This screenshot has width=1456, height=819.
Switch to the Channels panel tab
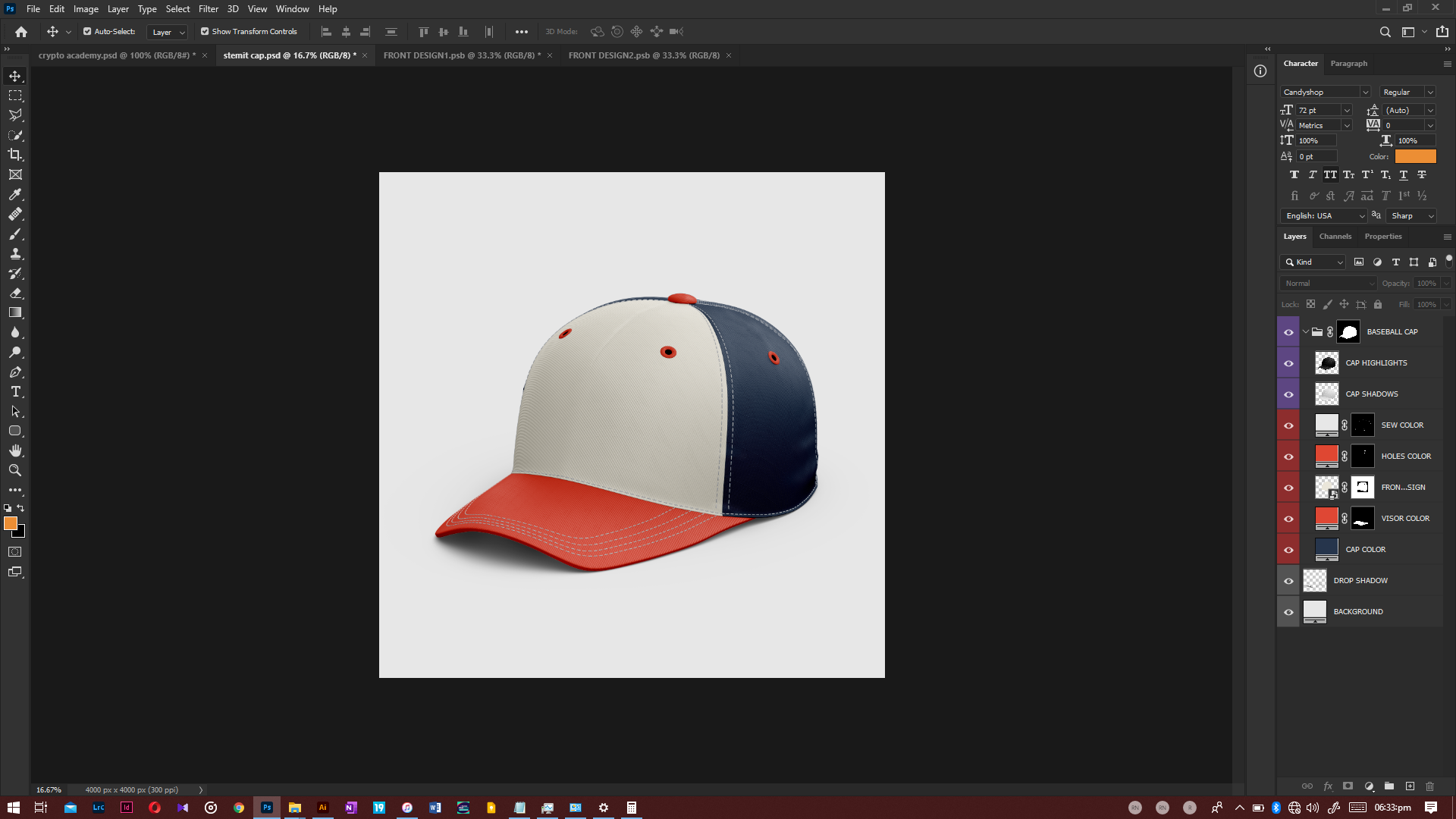coord(1335,237)
